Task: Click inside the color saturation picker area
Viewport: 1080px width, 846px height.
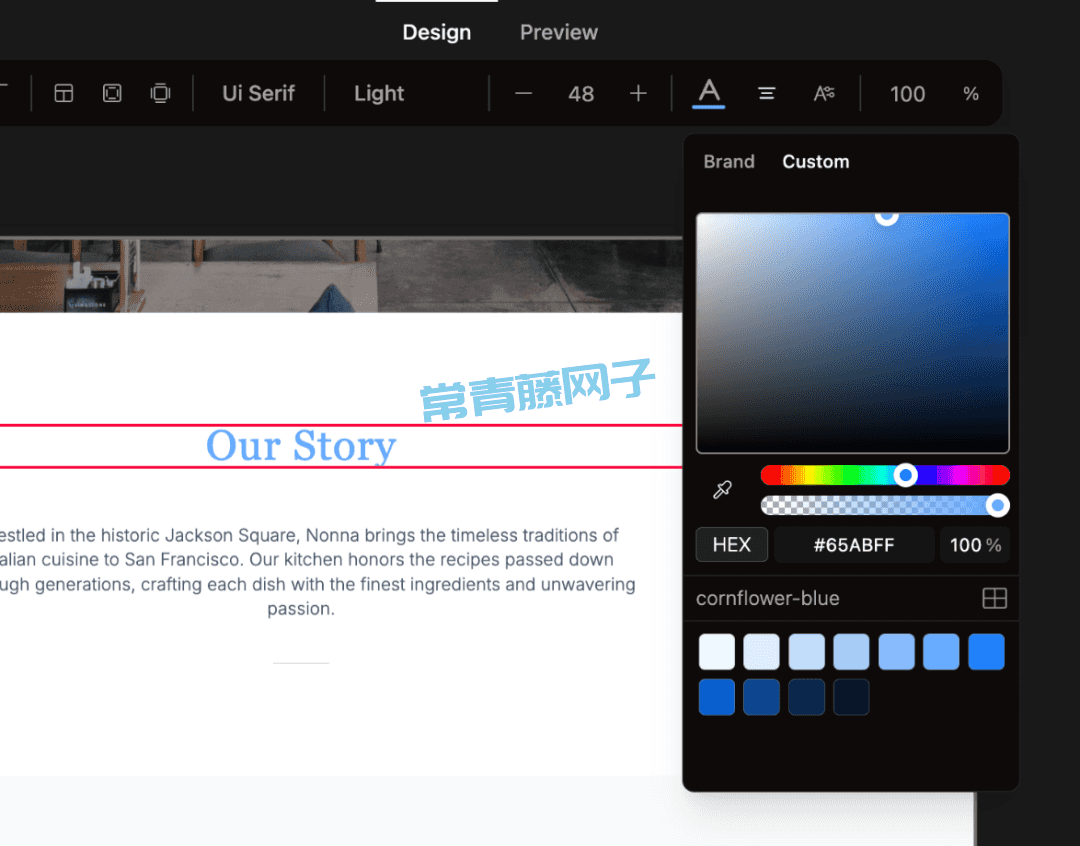Action: 853,333
